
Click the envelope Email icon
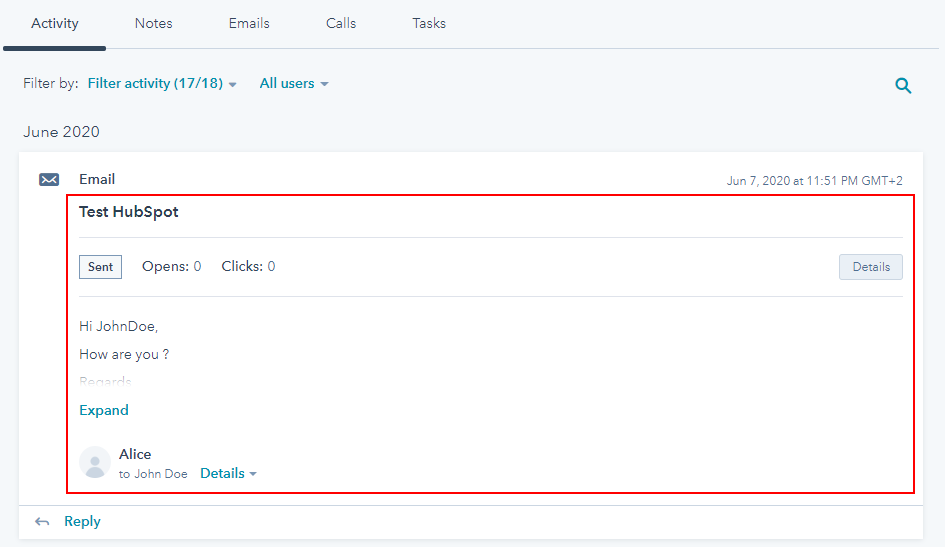(49, 180)
